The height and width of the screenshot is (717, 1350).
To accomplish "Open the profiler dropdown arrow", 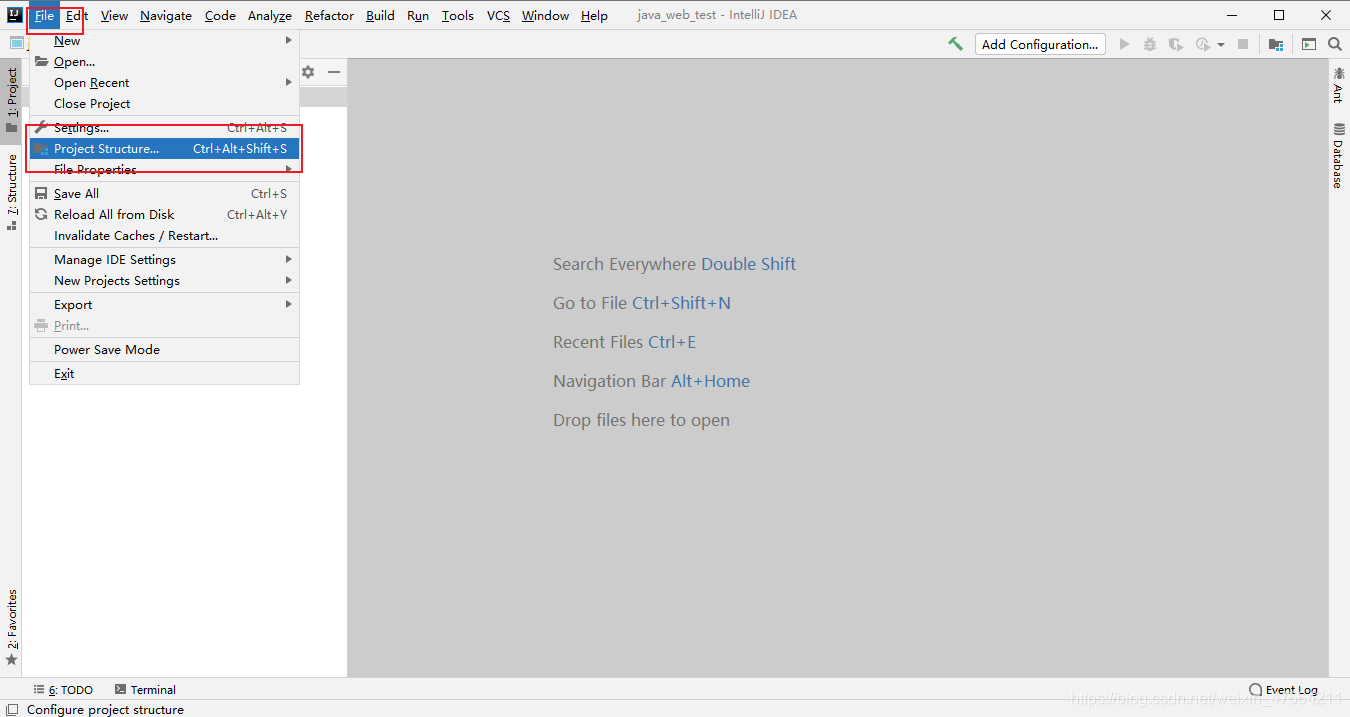I will pos(1221,45).
